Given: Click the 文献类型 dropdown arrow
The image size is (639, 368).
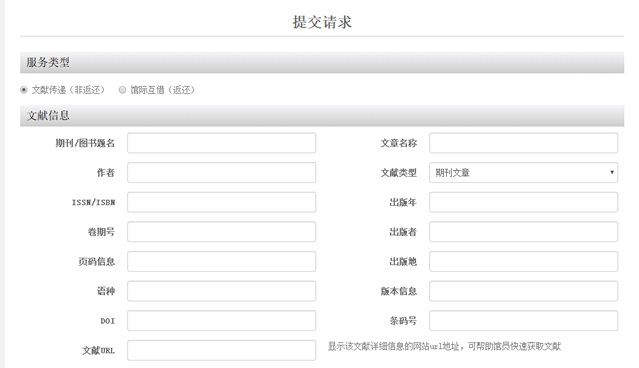Looking at the screenshot, I should (x=612, y=172).
